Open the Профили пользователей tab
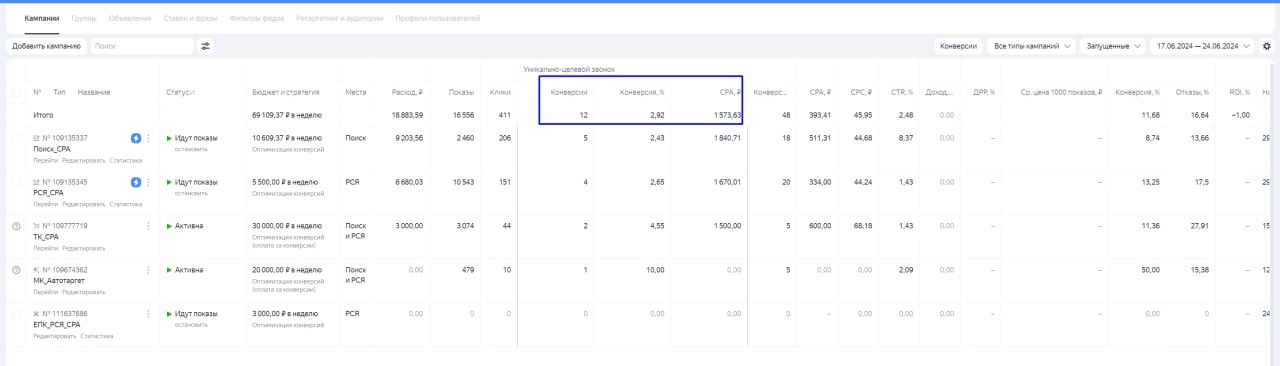1280x366 pixels. tap(438, 18)
